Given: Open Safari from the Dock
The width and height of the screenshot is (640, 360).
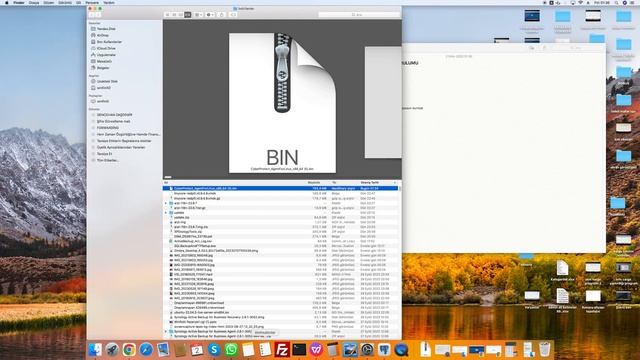Looking at the screenshot, I should (146, 350).
